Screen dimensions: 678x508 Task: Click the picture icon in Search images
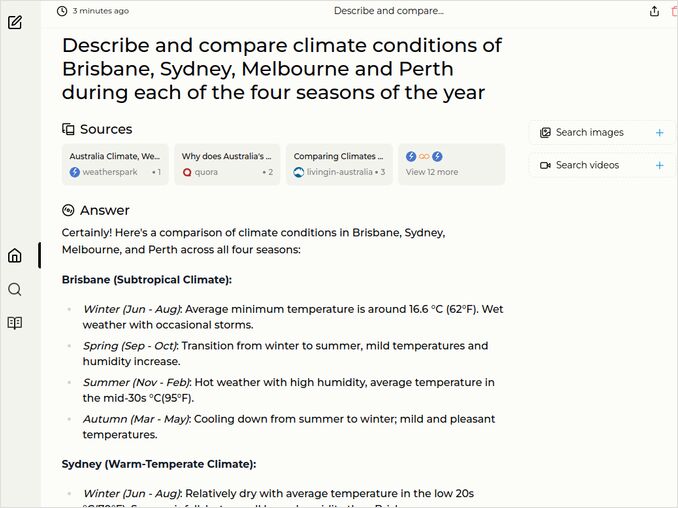point(545,132)
